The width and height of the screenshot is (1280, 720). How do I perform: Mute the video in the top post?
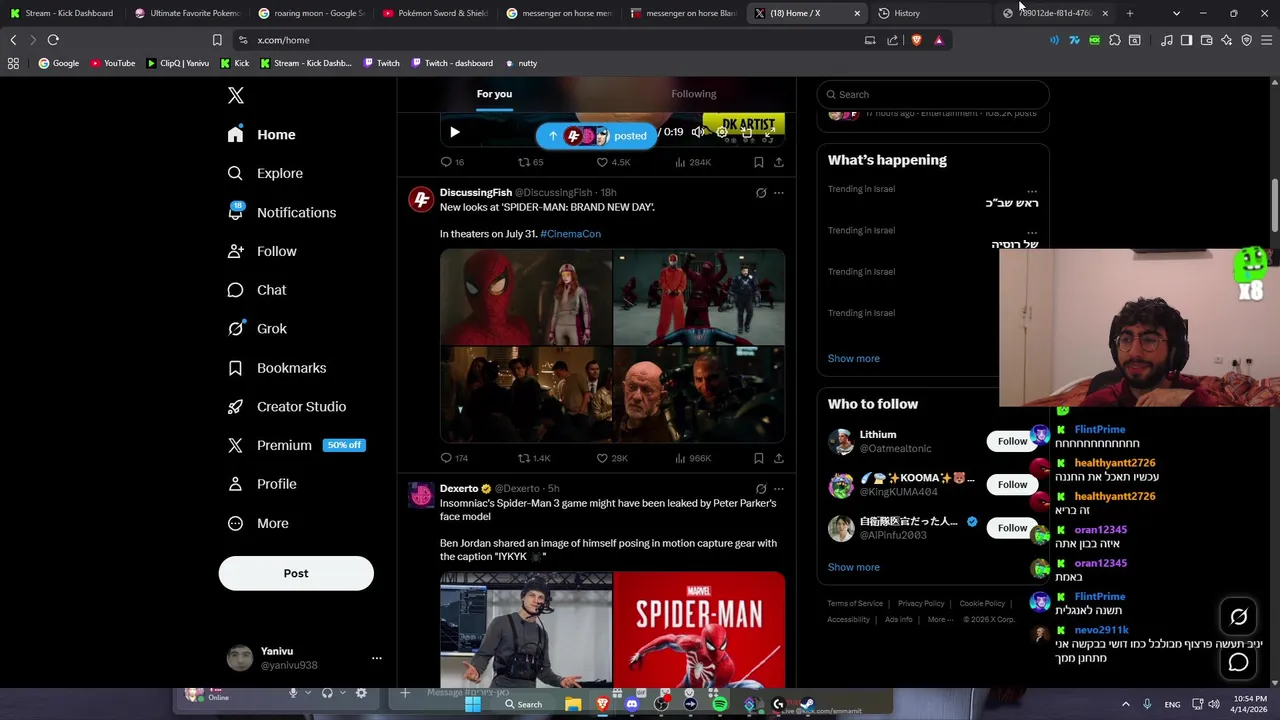(x=698, y=132)
